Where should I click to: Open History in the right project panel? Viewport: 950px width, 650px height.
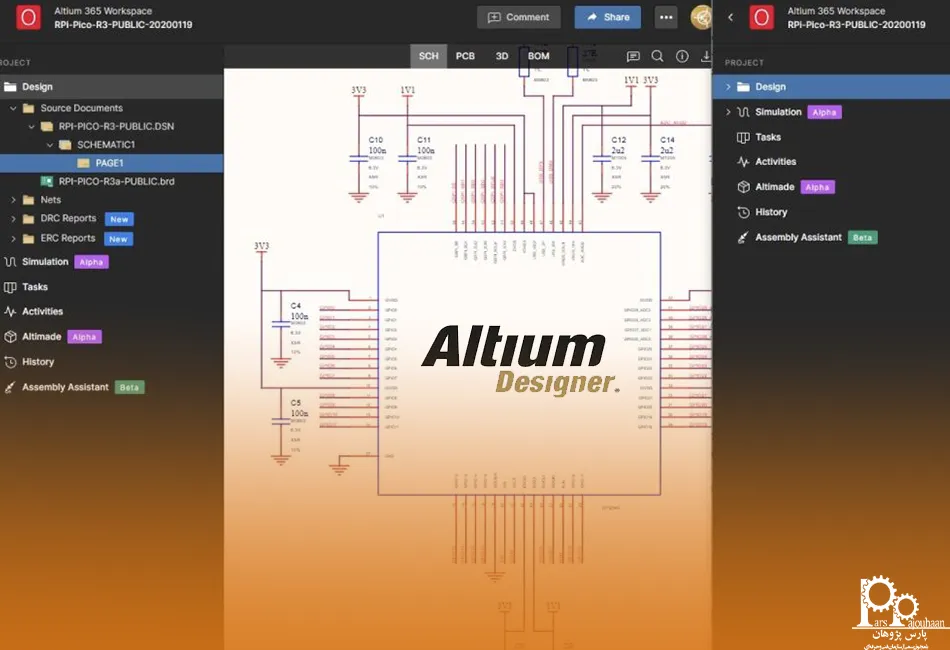[771, 212]
